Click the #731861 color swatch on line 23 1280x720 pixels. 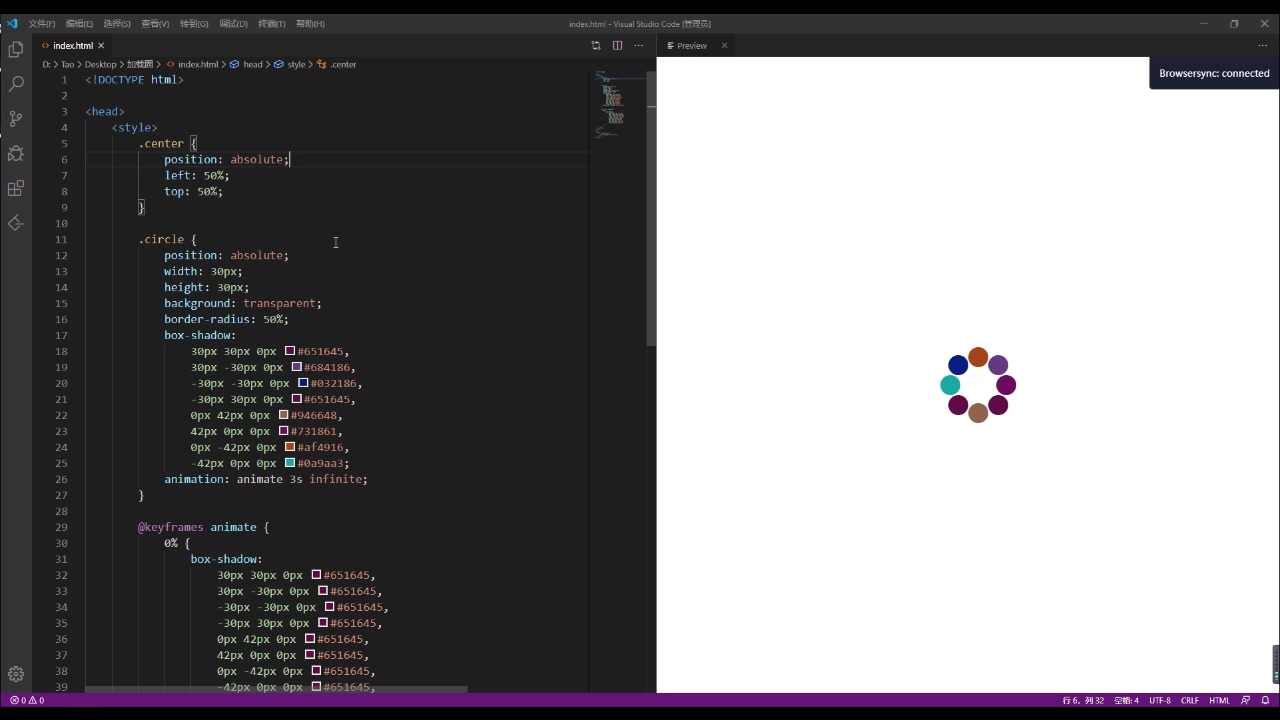284,431
